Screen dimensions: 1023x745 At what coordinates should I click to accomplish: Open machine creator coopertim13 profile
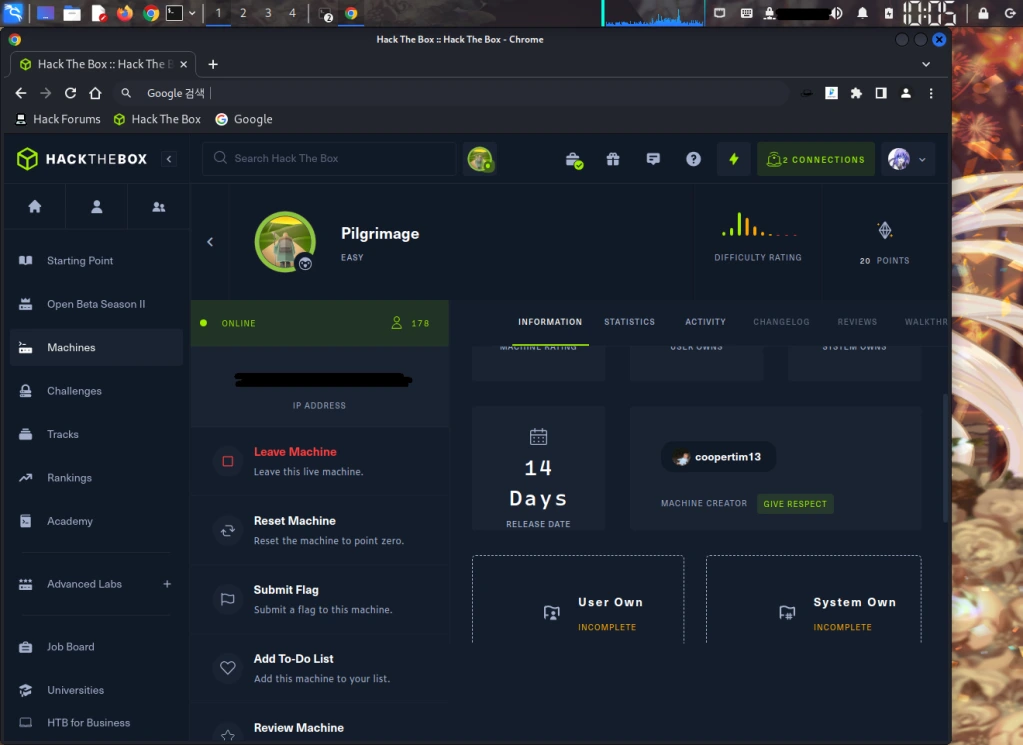tap(718, 457)
